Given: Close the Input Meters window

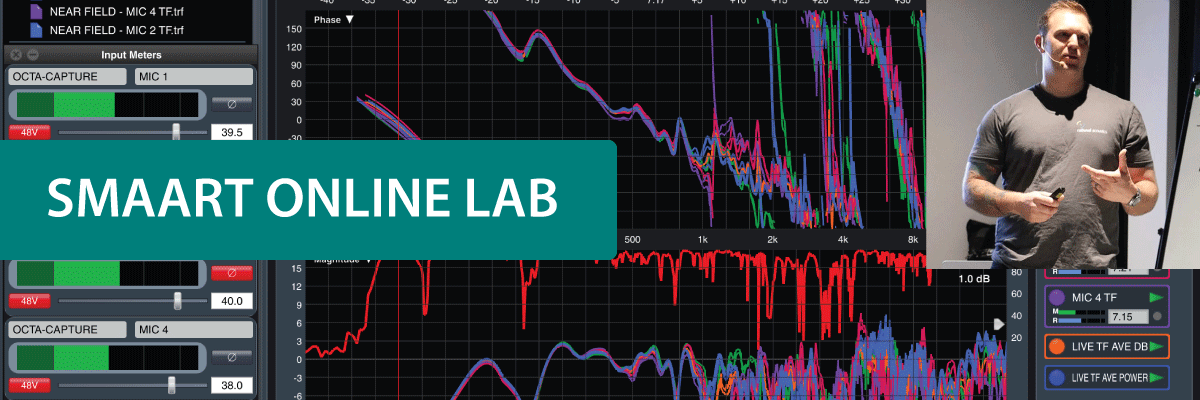Looking at the screenshot, I should (16, 54).
